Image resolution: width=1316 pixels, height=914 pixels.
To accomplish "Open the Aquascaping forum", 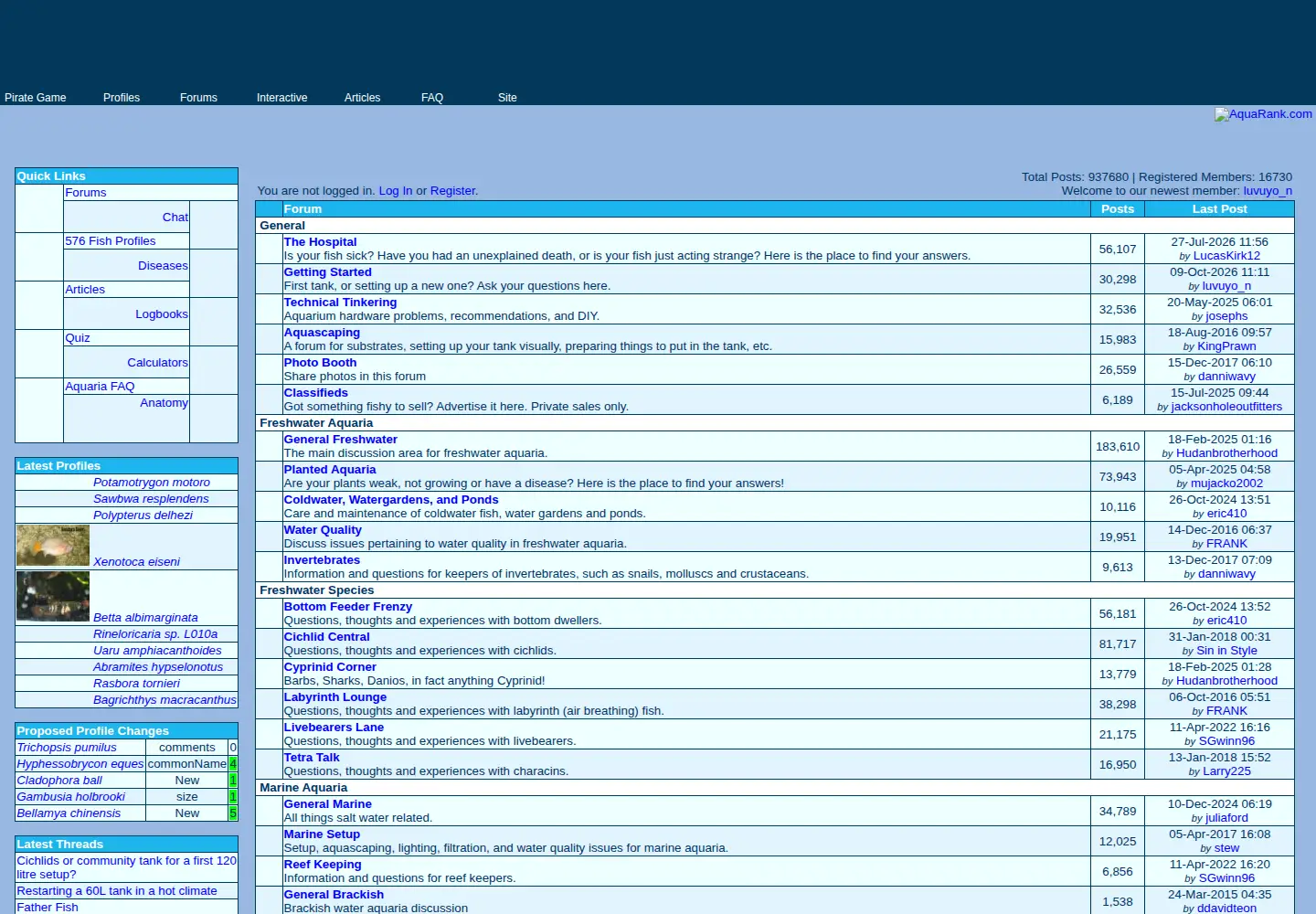I will 322,333.
